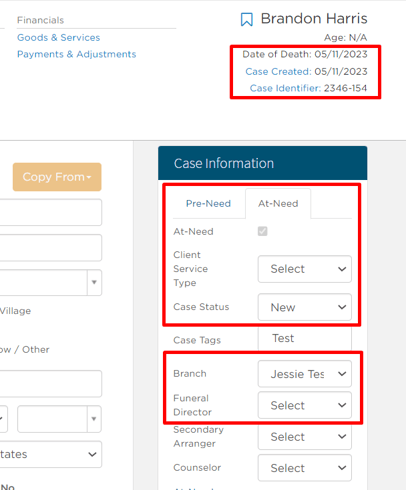
Task: Expand the Branch dropdown showing Jessie Tes
Action: (305, 374)
